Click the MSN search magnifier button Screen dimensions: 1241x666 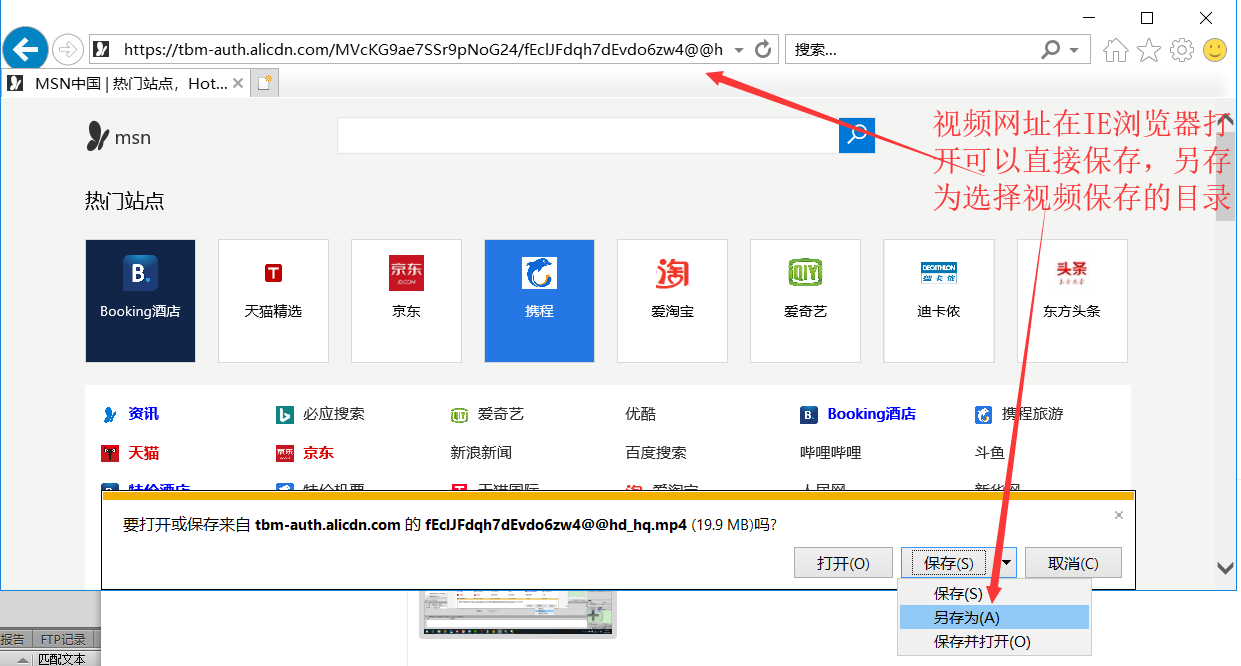857,135
